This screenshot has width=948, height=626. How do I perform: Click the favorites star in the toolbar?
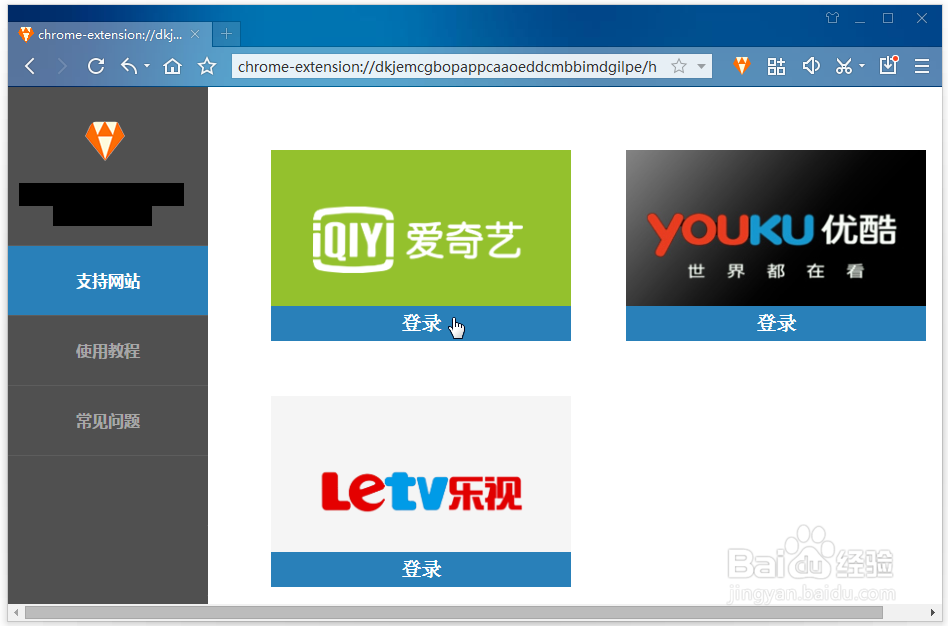[x=207, y=66]
